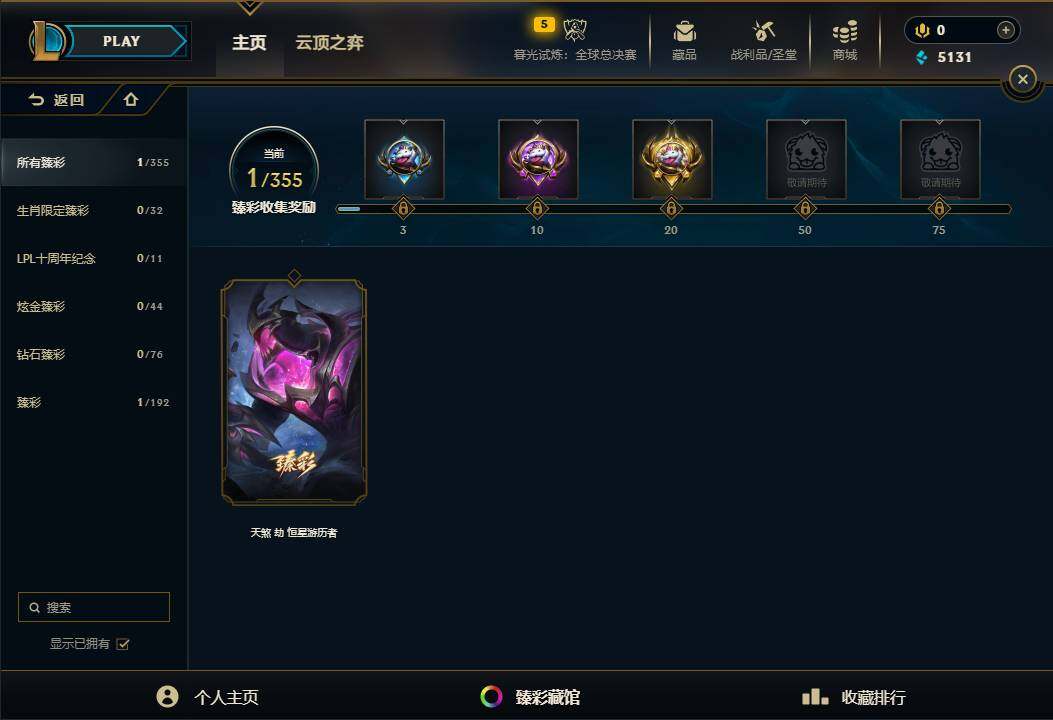Switch to the 主页 tab
The width and height of the screenshot is (1053, 720).
click(x=249, y=43)
